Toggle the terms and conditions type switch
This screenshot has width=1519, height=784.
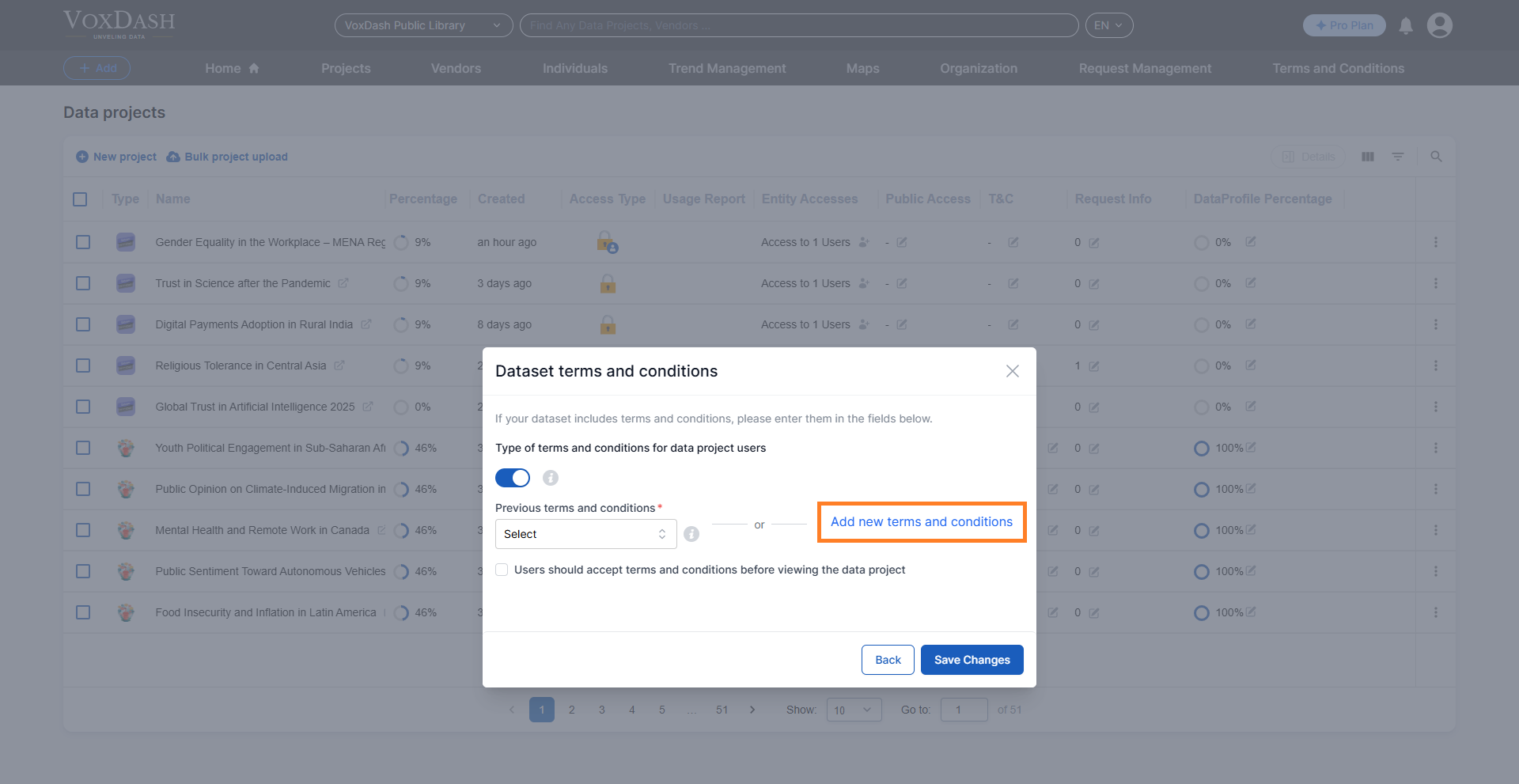(x=513, y=478)
